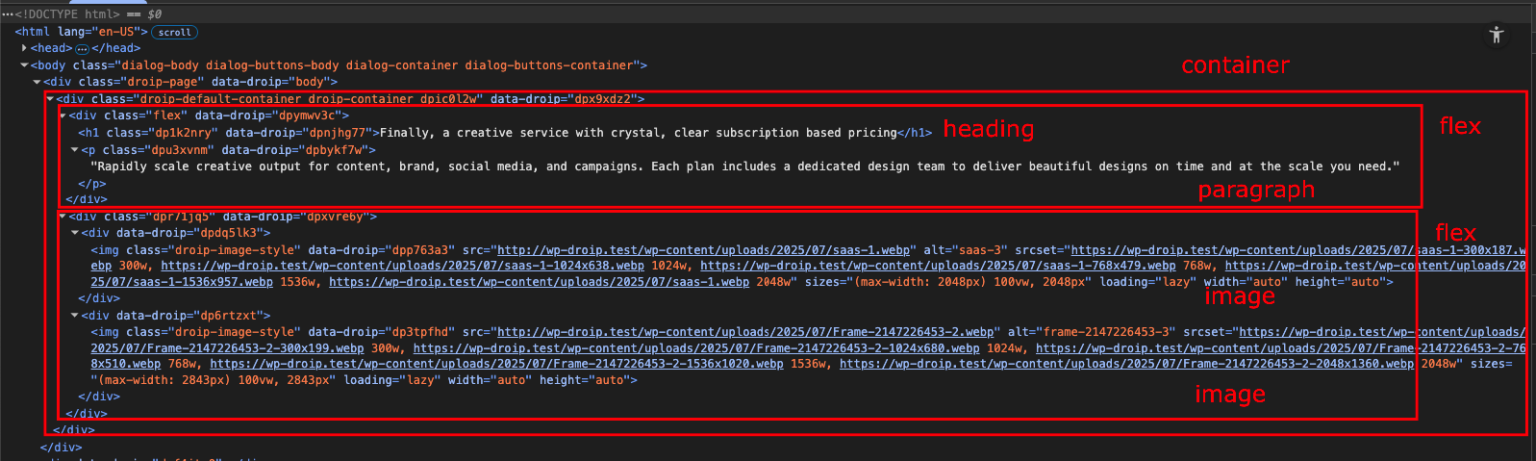The height and width of the screenshot is (461, 1536).
Task: Collapse the dpu3xvnm paragraph element
Action: point(74,150)
